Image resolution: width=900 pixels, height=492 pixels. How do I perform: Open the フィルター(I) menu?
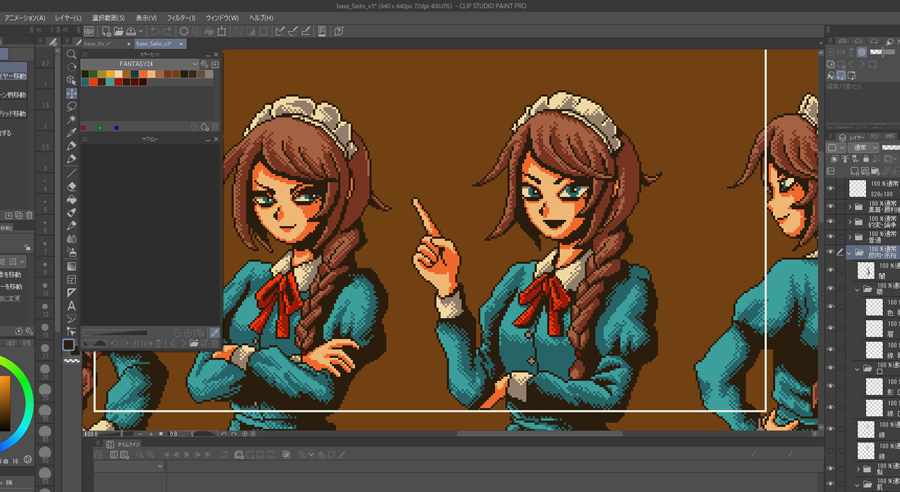pyautogui.click(x=180, y=18)
